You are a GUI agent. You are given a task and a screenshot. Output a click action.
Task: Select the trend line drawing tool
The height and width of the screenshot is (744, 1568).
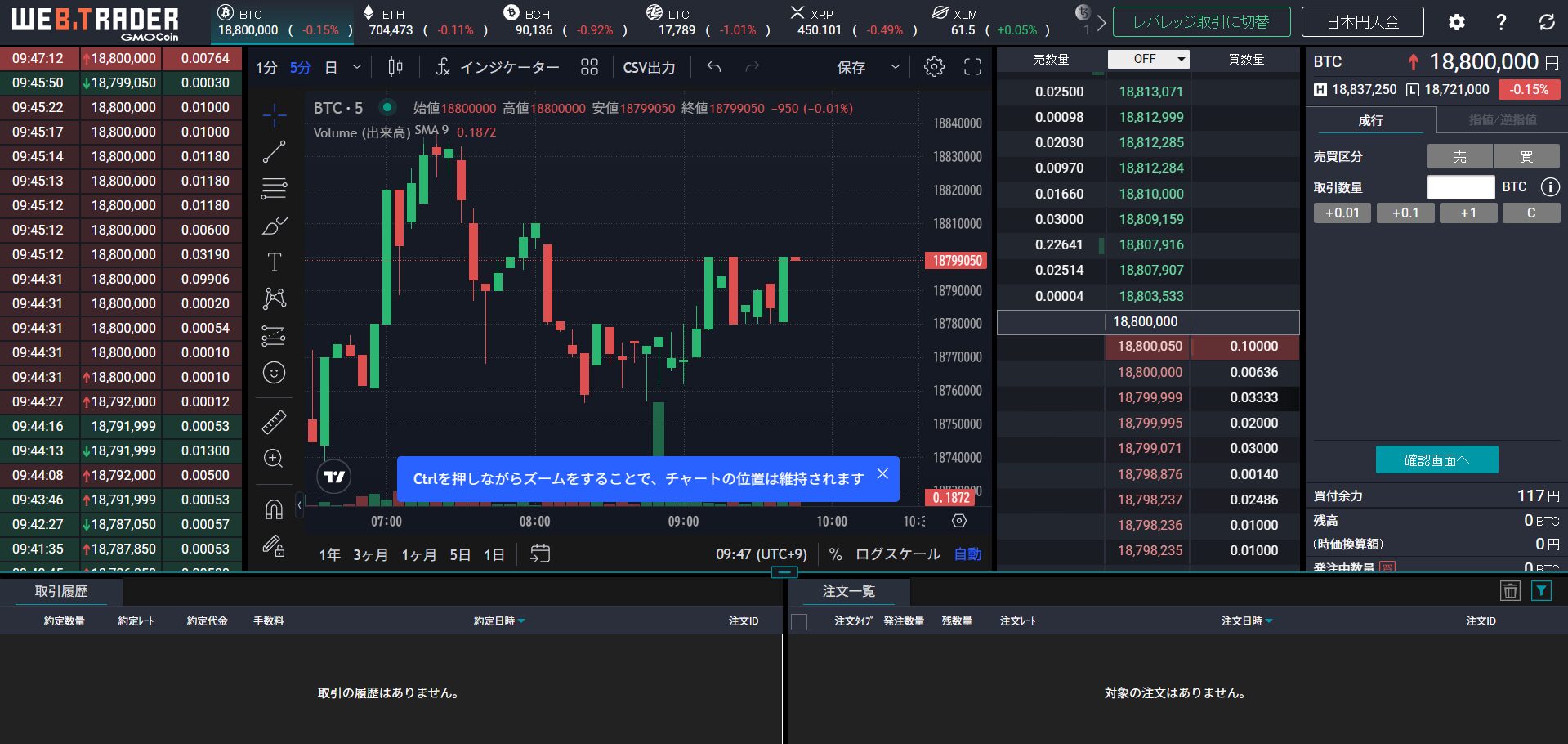[274, 150]
